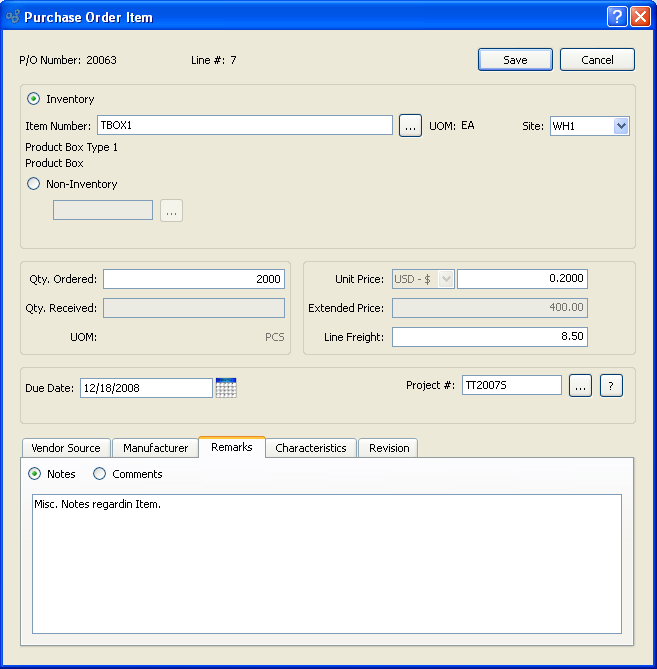Click the Non-Inventory item text field
The image size is (657, 669).
[x=103, y=210]
